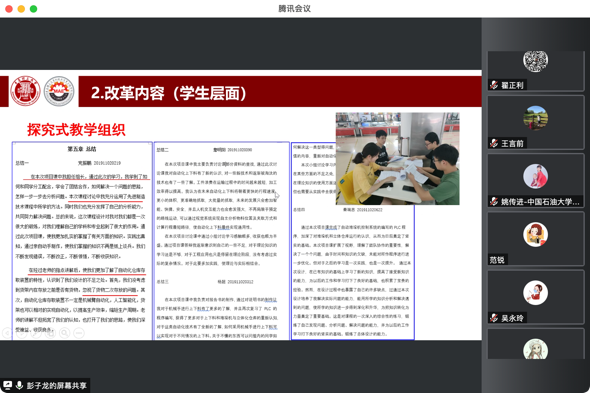Click 翟正利's QR code avatar

[535, 61]
